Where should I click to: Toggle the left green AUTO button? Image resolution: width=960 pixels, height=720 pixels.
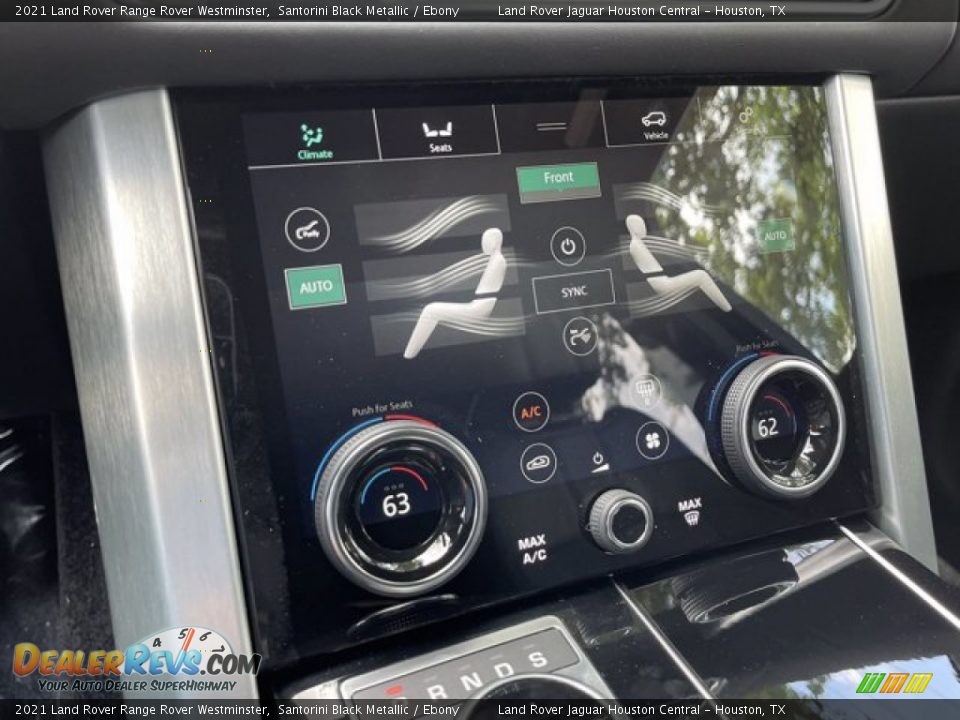(x=315, y=286)
